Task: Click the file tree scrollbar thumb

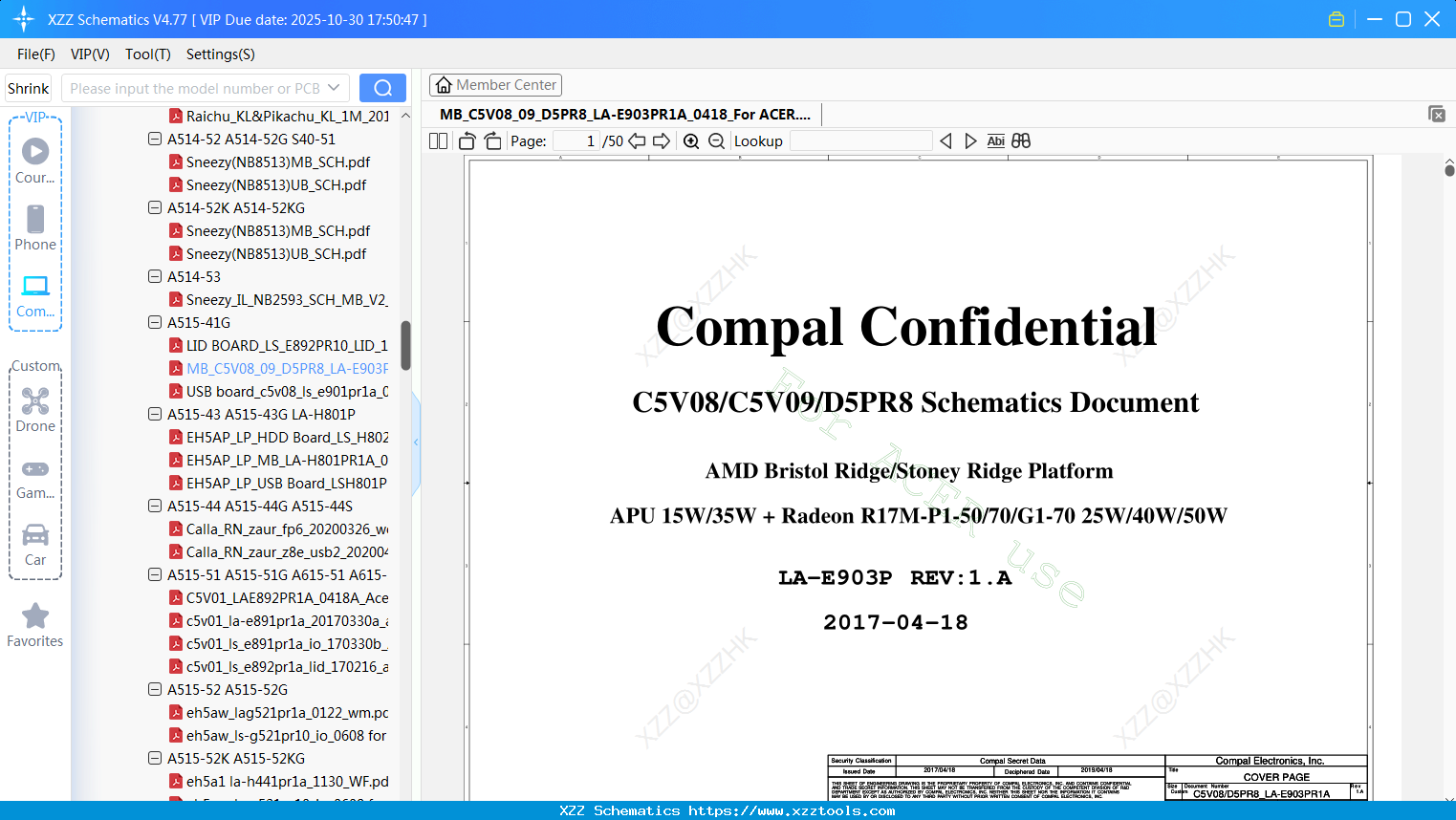Action: pyautogui.click(x=405, y=345)
